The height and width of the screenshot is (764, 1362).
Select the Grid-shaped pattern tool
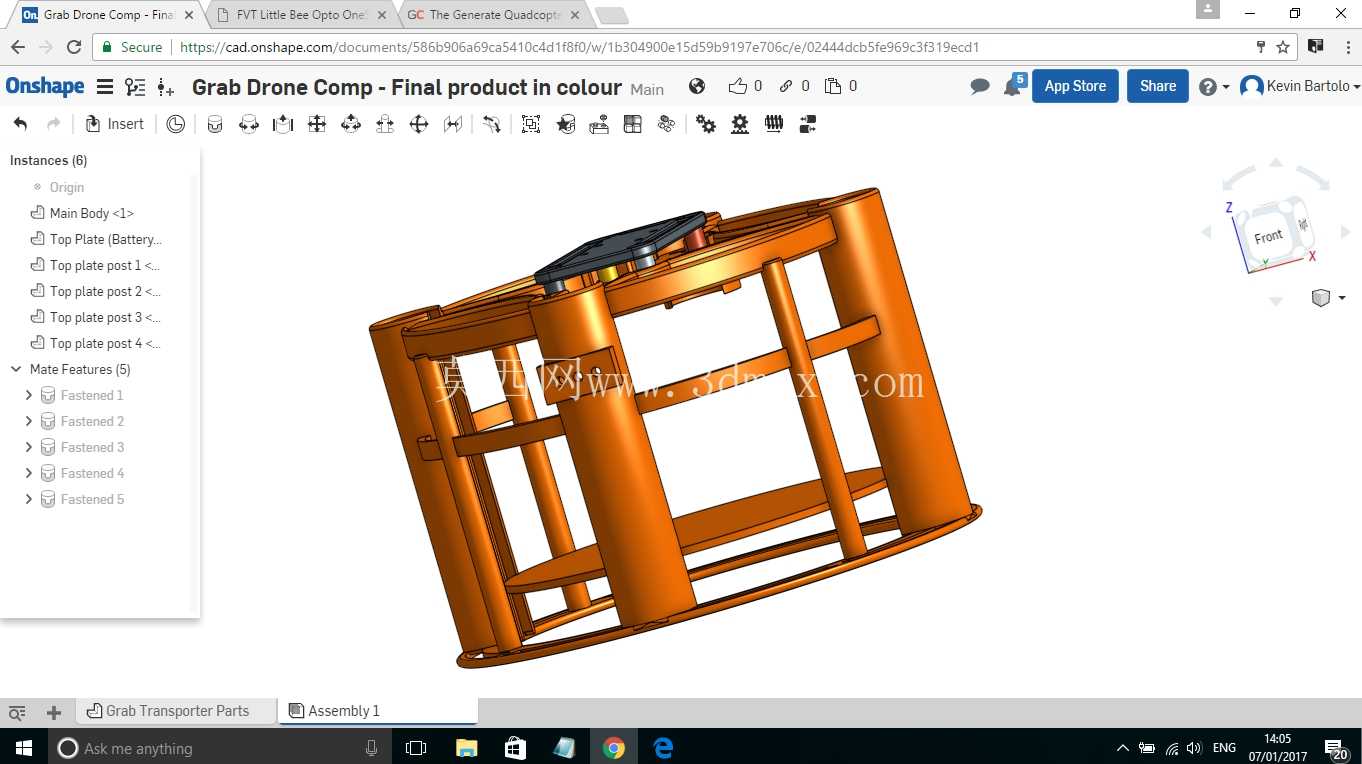point(632,124)
